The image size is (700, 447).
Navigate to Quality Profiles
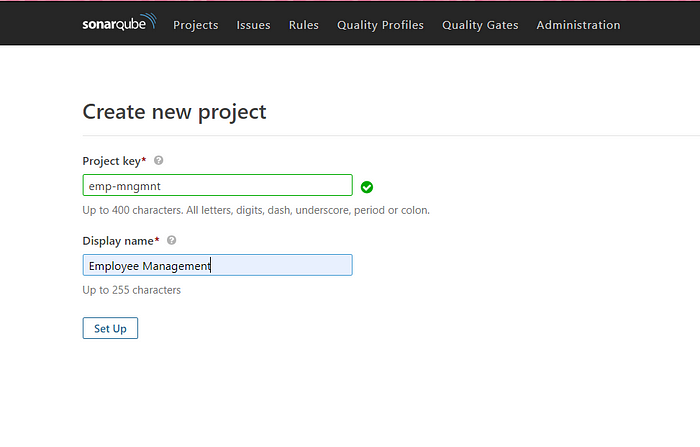click(380, 25)
